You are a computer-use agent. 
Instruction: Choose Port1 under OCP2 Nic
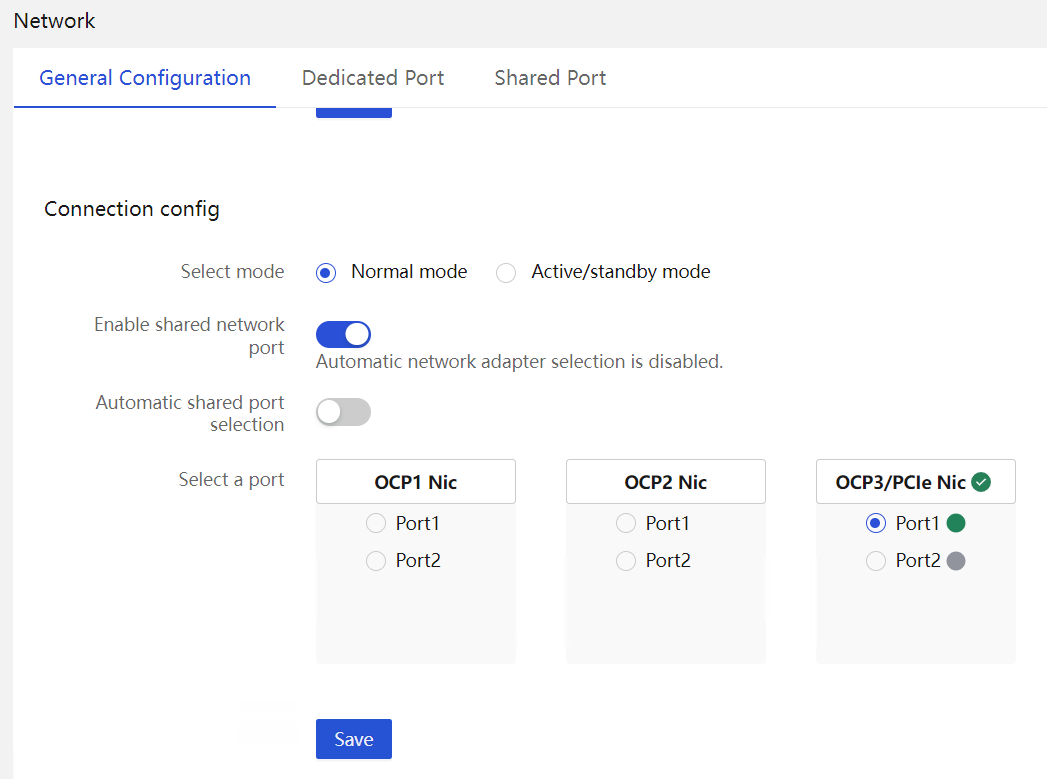pyautogui.click(x=626, y=523)
